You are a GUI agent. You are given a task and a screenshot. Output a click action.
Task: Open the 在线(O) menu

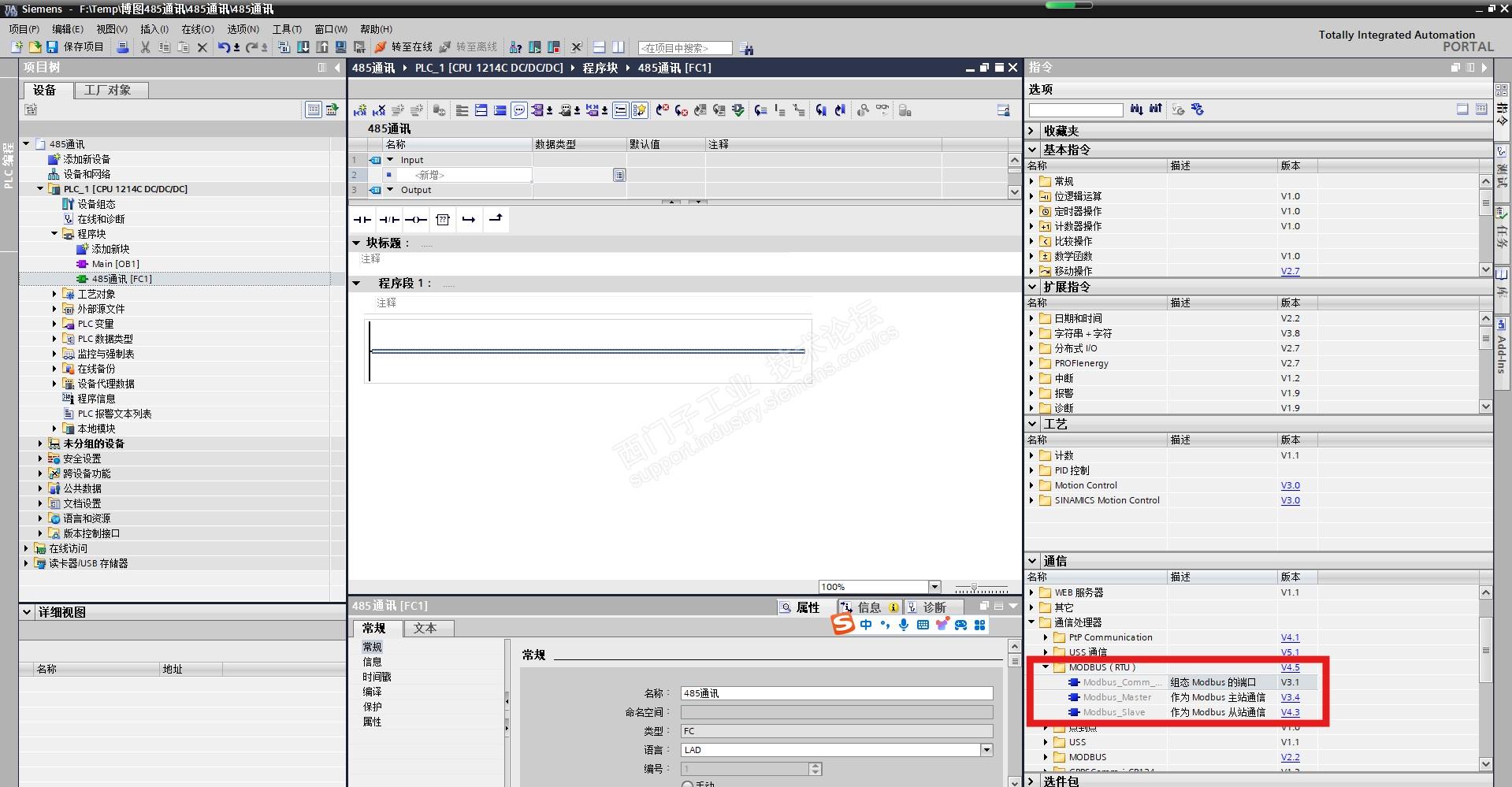point(198,29)
